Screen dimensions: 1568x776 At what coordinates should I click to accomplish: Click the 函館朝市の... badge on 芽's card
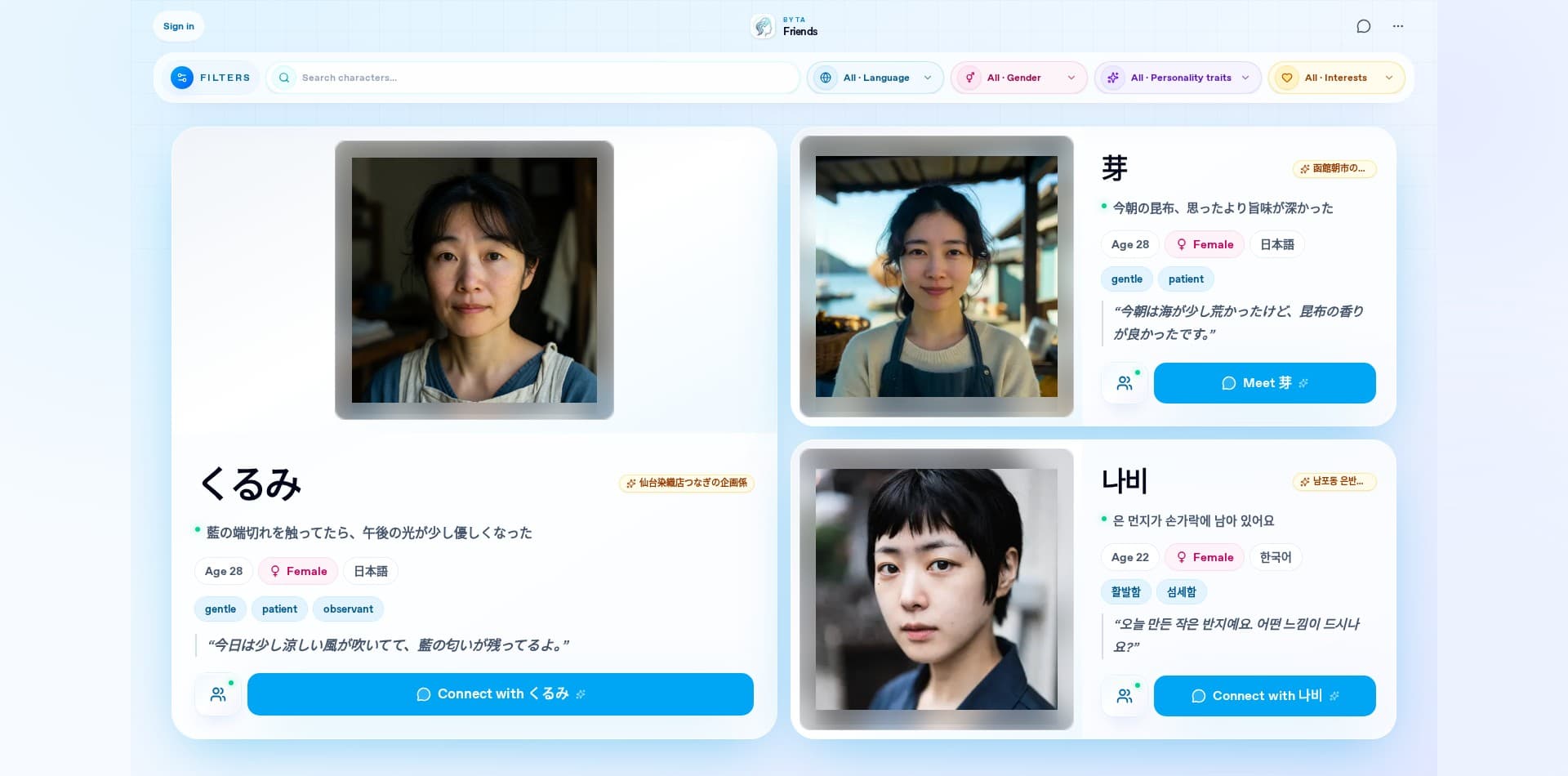(x=1334, y=168)
